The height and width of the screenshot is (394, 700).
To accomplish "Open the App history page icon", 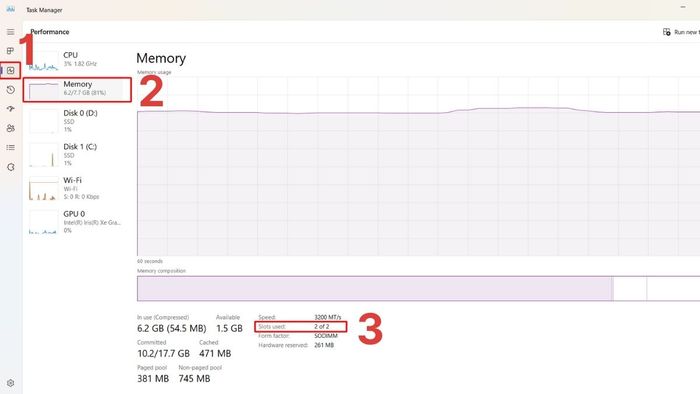I will (10, 90).
